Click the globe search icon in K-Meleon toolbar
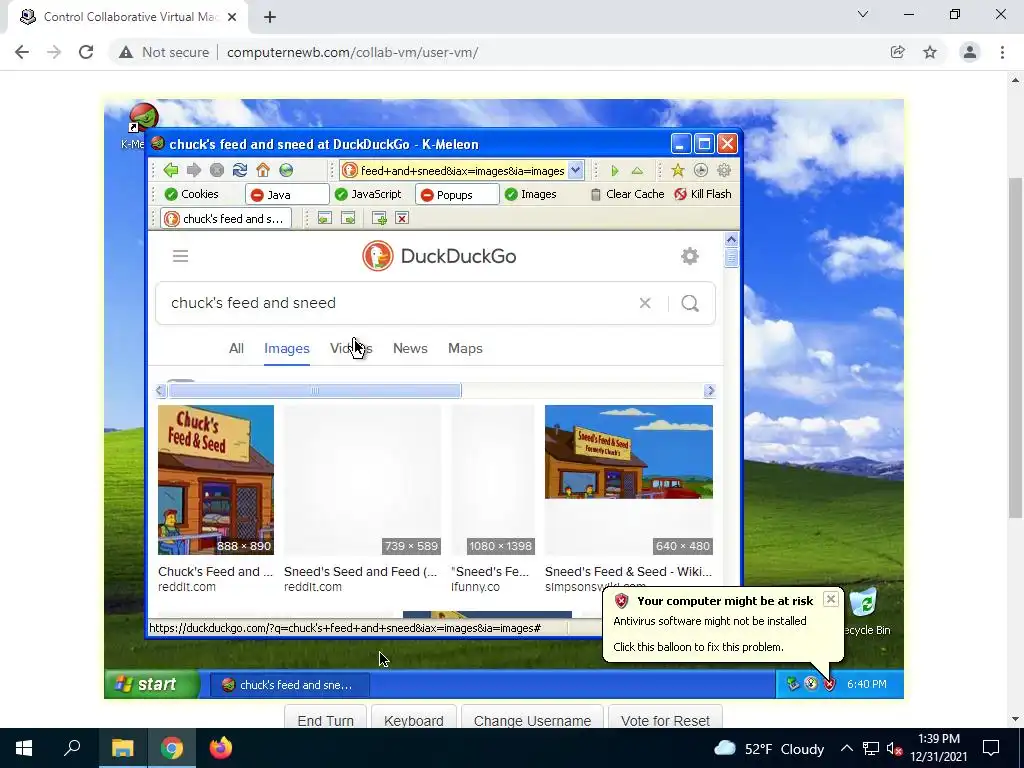 click(x=286, y=170)
